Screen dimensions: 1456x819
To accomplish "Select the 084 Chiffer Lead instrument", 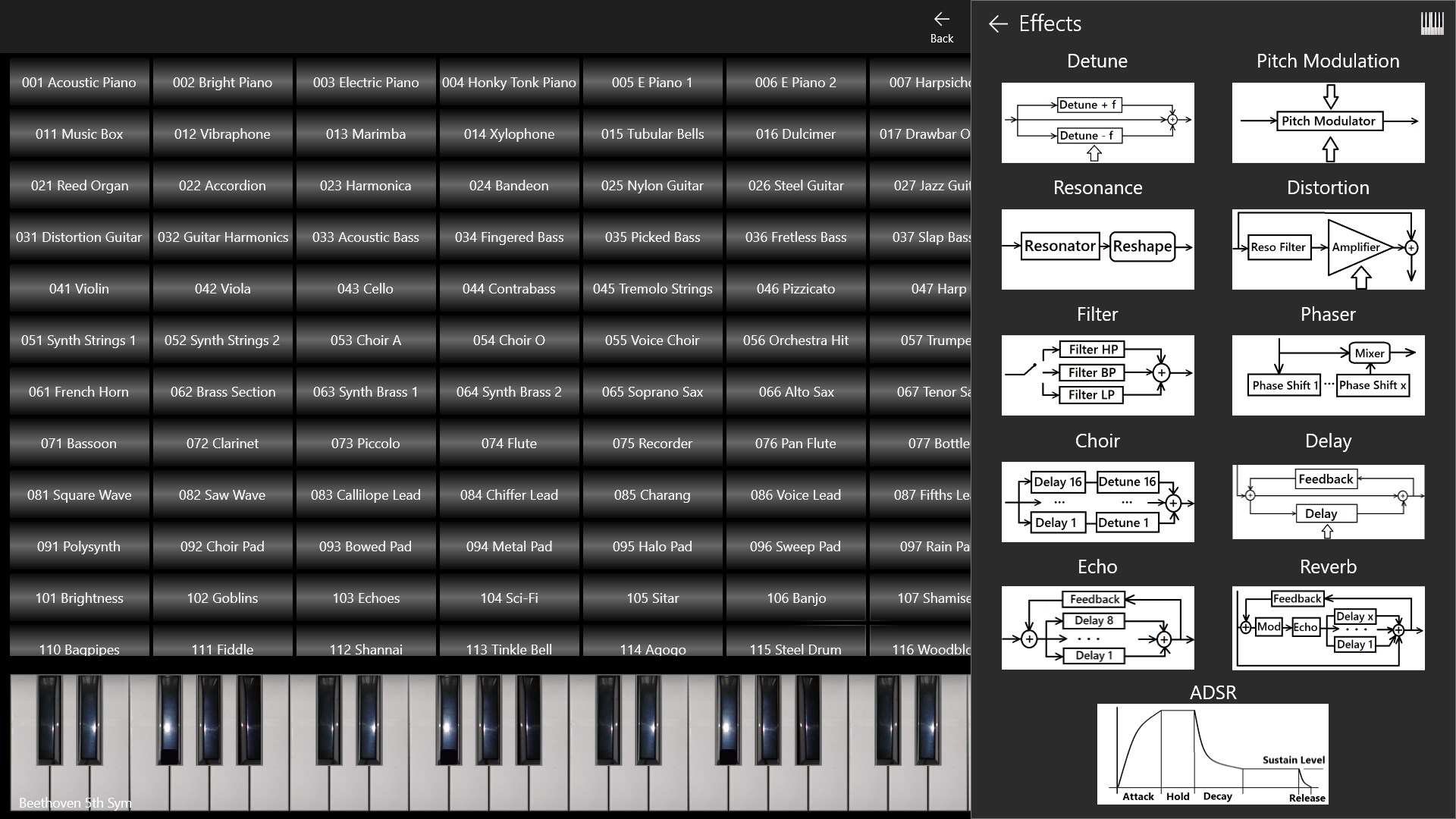I will click(x=509, y=494).
